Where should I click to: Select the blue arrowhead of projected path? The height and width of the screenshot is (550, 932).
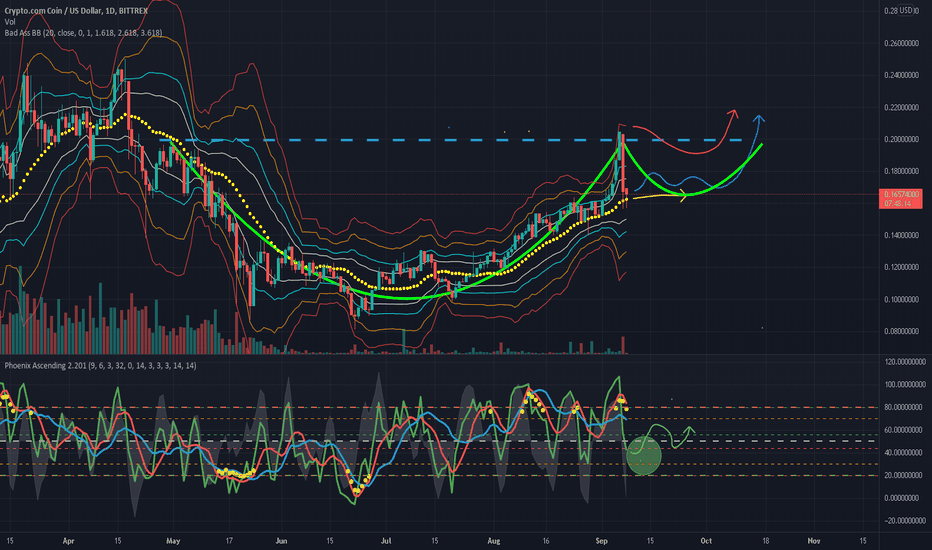pyautogui.click(x=759, y=118)
